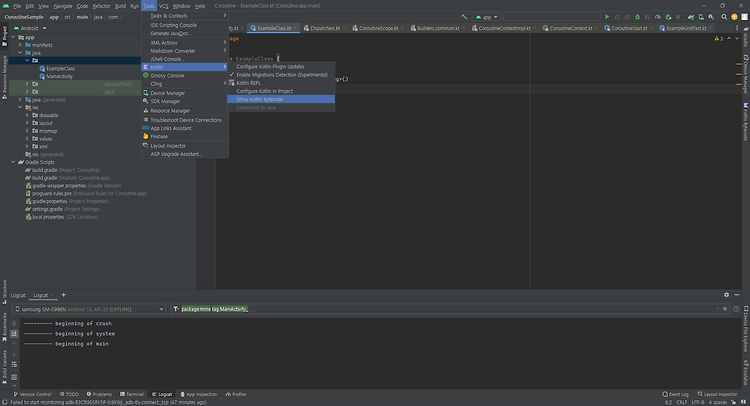The height and width of the screenshot is (406, 750).
Task: Click the orange IDE updates icon
Action: click(x=734, y=17)
